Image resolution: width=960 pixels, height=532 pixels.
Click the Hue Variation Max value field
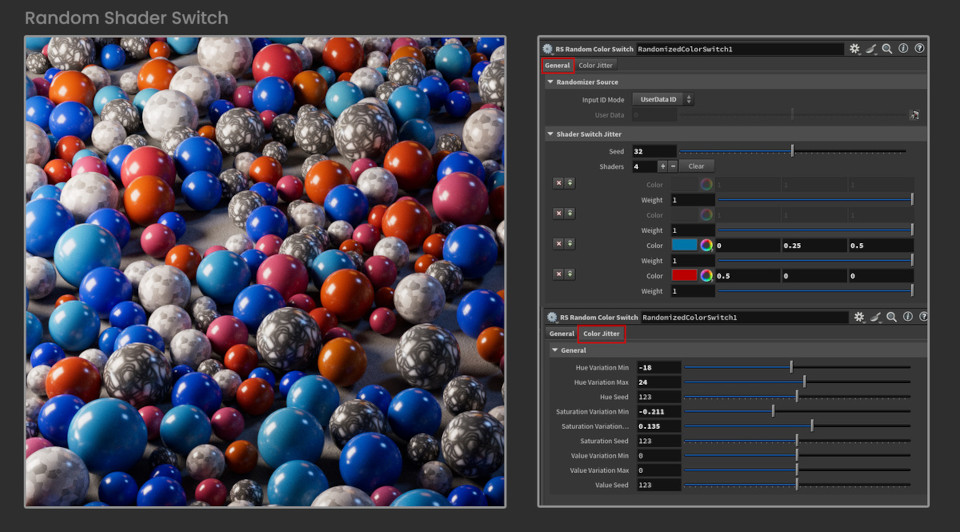coord(658,382)
